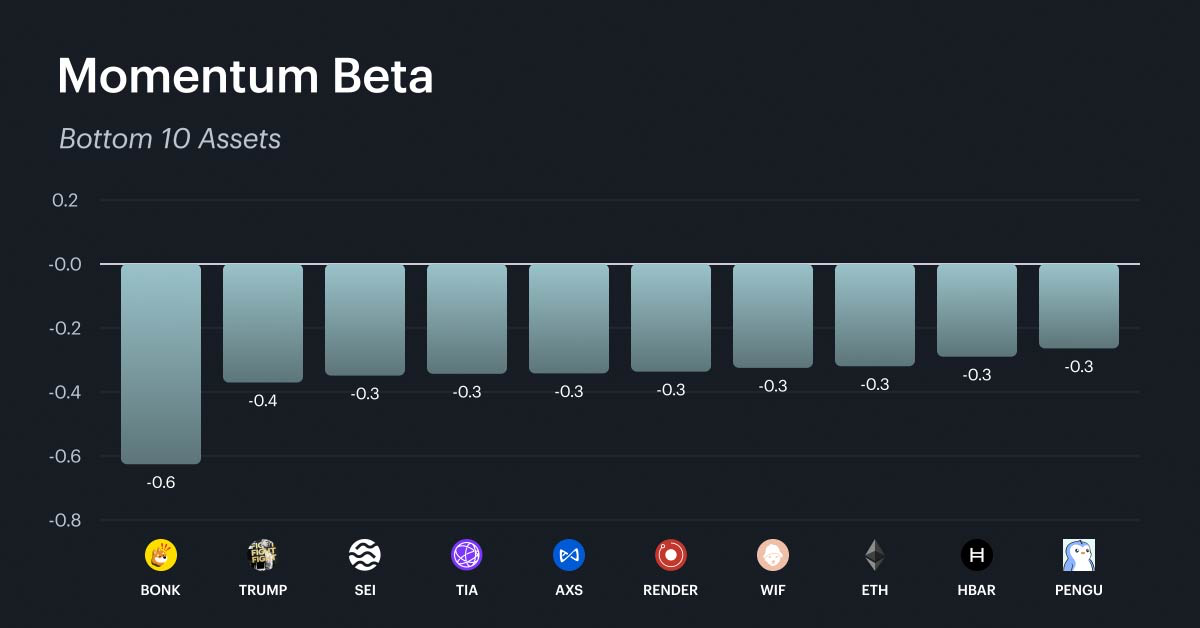The height and width of the screenshot is (628, 1200).
Task: Select the WIF dog icon
Action: [x=773, y=554]
